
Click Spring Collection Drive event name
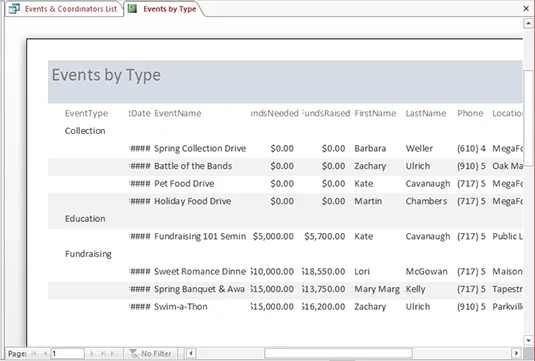click(x=200, y=148)
